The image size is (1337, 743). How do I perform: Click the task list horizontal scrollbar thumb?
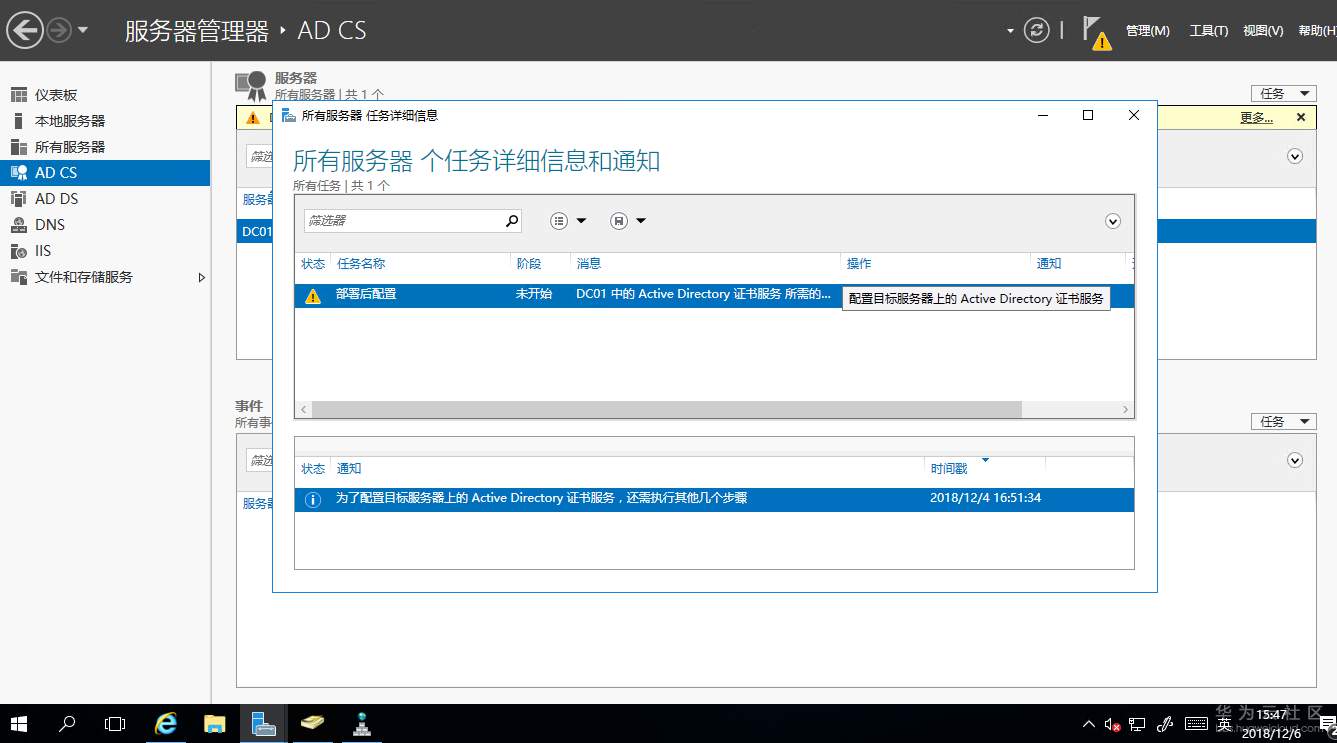point(666,410)
